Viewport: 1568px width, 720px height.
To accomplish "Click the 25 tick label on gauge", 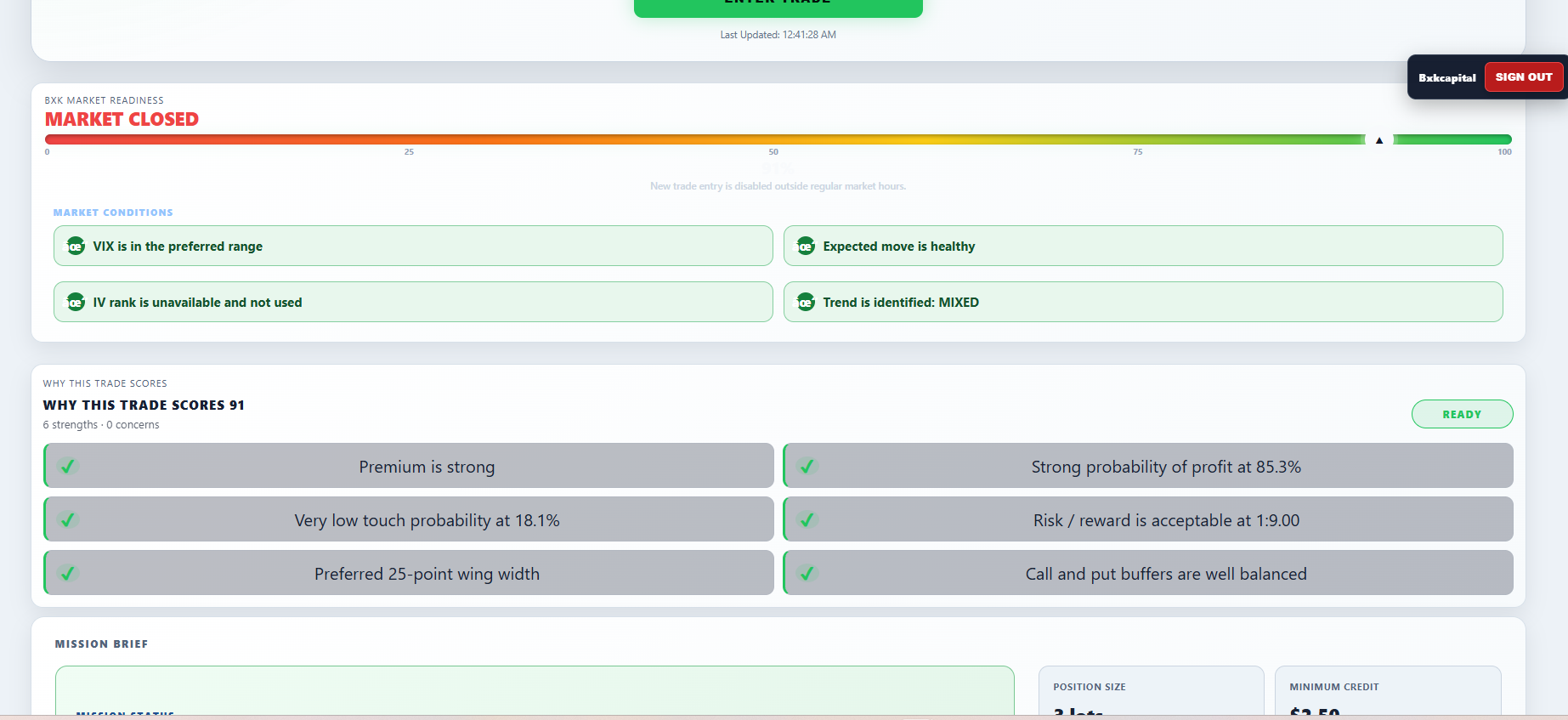I will tap(409, 152).
